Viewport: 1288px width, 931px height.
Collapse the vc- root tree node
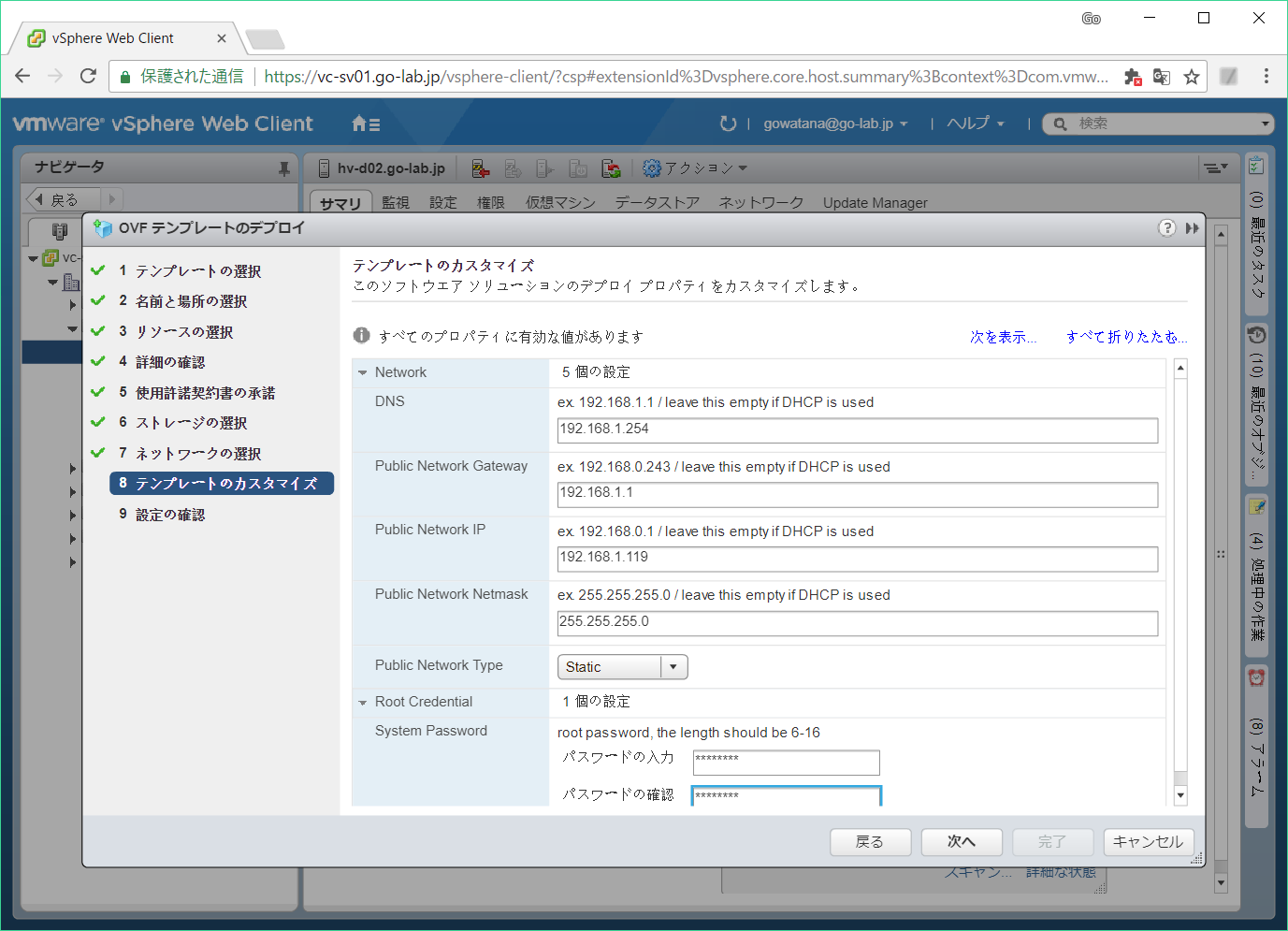(34, 259)
